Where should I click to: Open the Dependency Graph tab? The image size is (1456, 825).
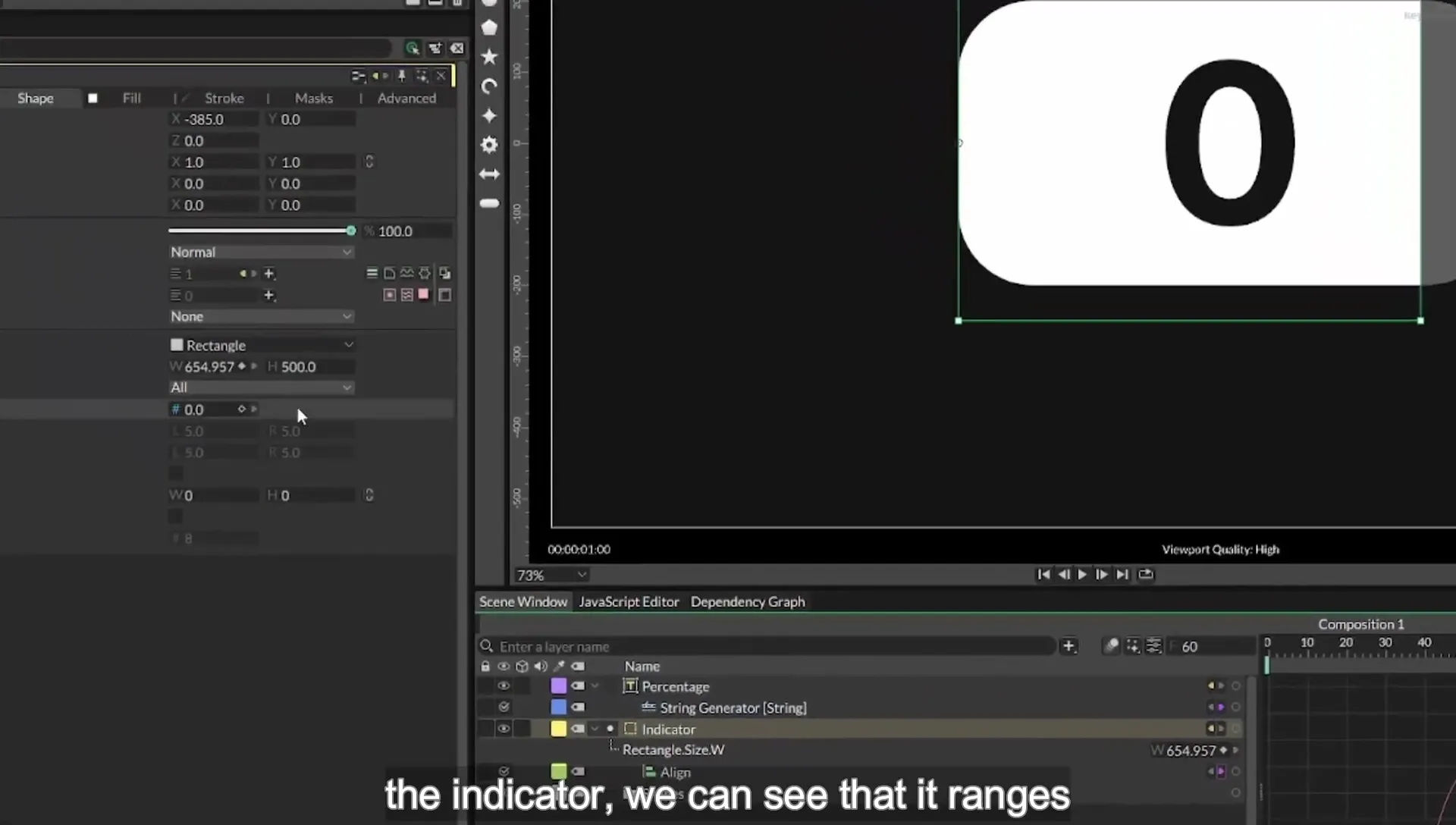pos(748,601)
